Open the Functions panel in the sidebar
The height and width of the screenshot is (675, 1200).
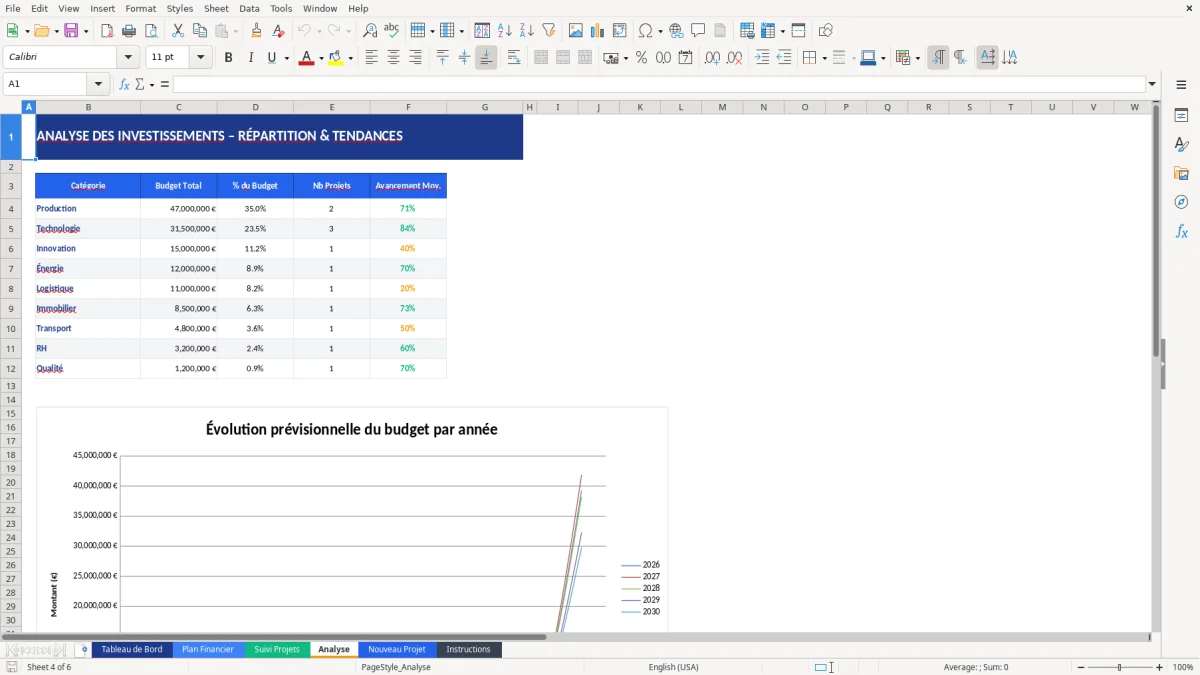1182,231
